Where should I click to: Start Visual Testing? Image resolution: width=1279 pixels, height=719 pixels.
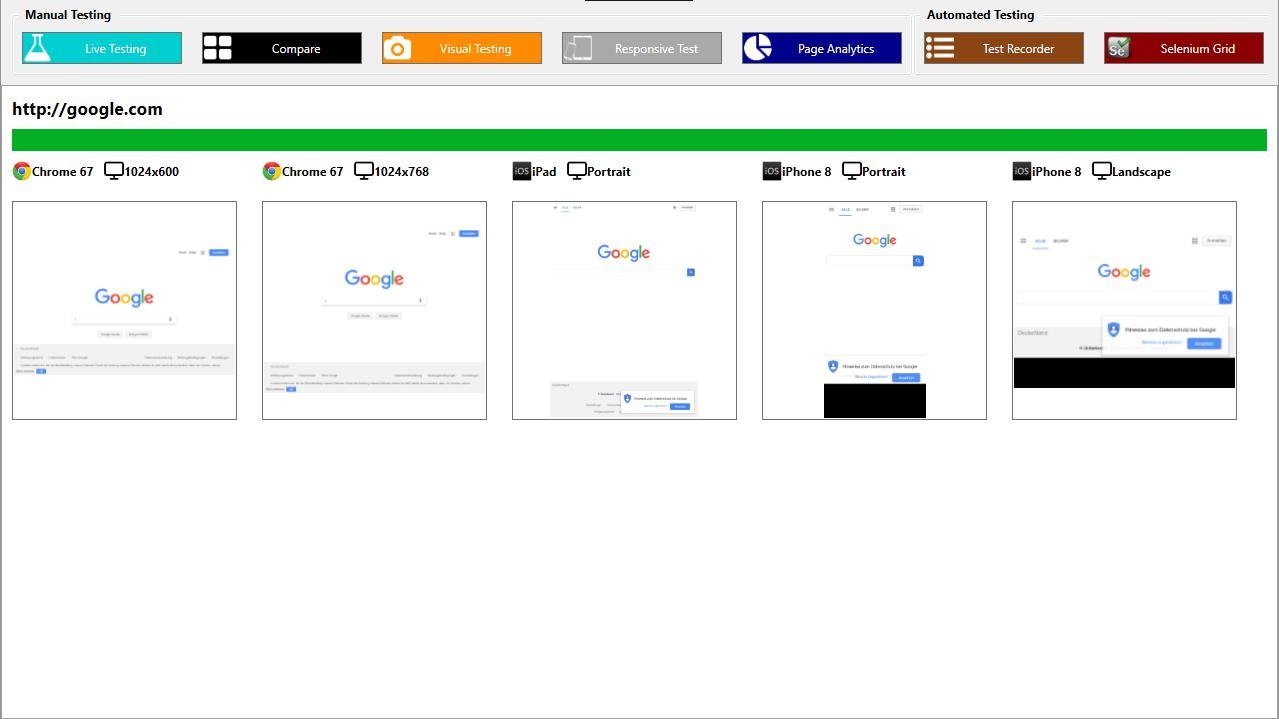[x=462, y=48]
